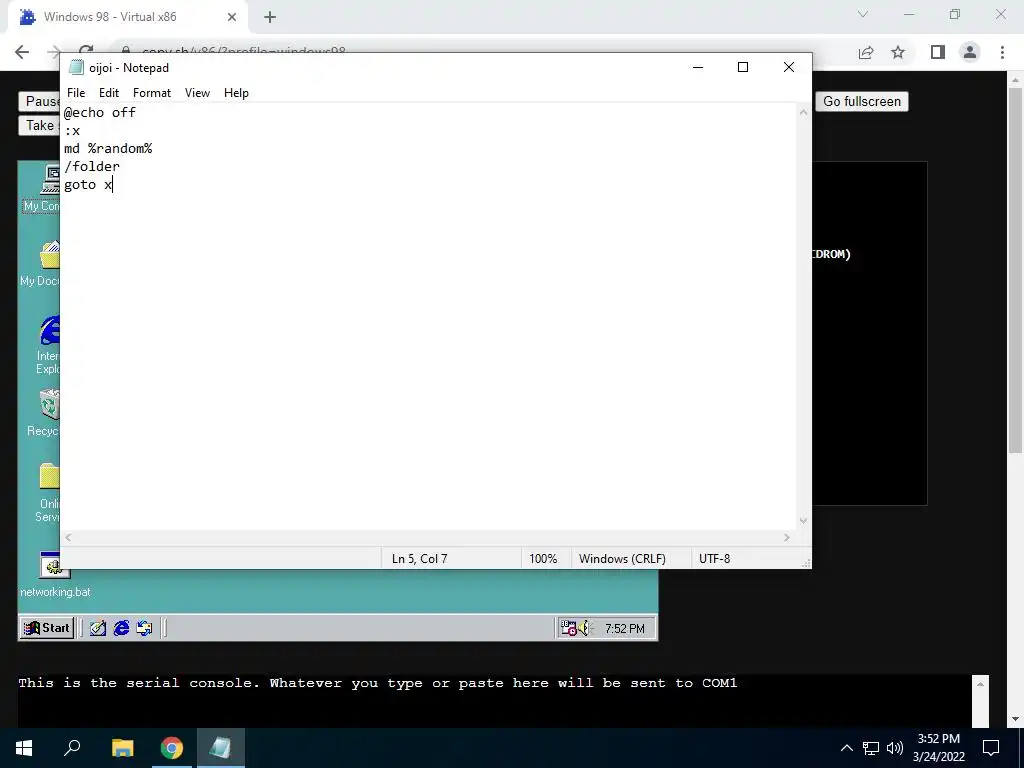Image resolution: width=1024 pixels, height=768 pixels.
Task: Click Task Scheduler tray icon in Windows 98
Action: coord(568,628)
